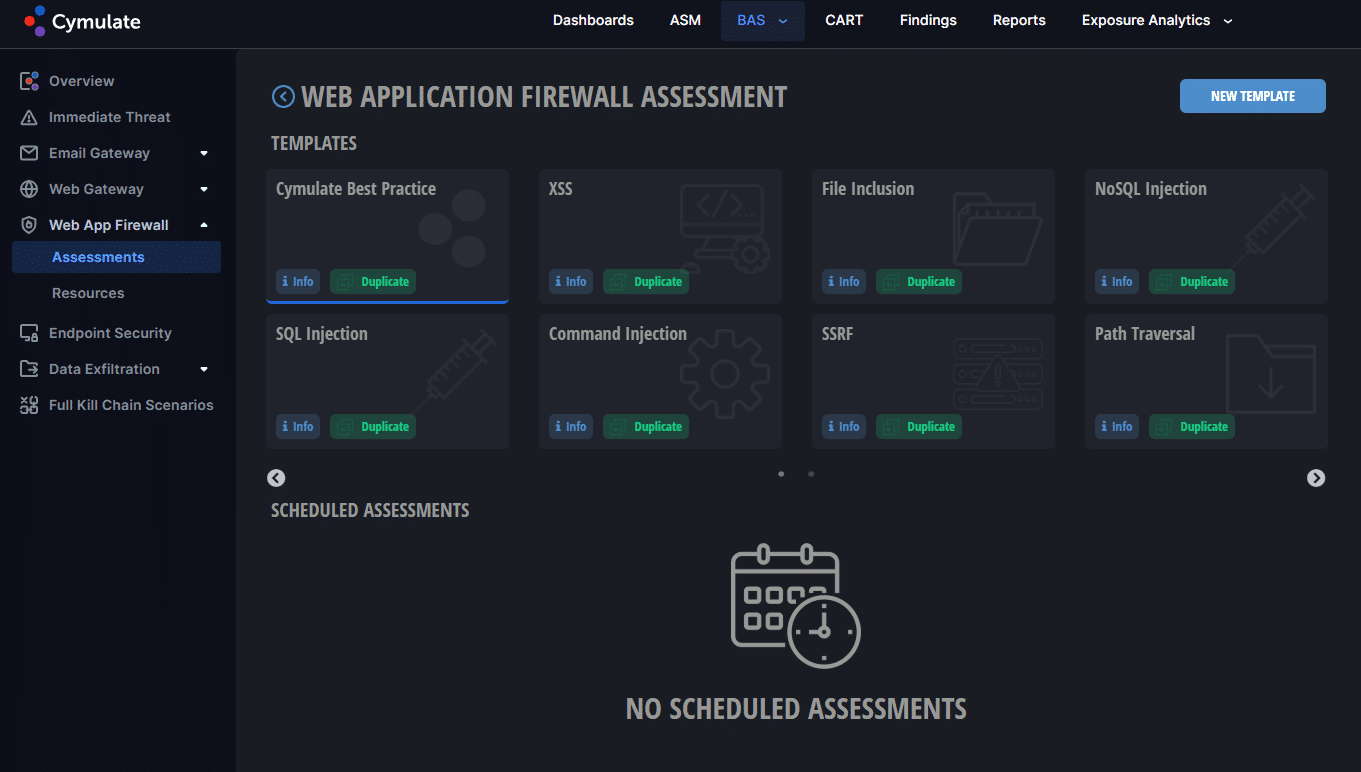Click the XSS template code monitor icon

724,228
